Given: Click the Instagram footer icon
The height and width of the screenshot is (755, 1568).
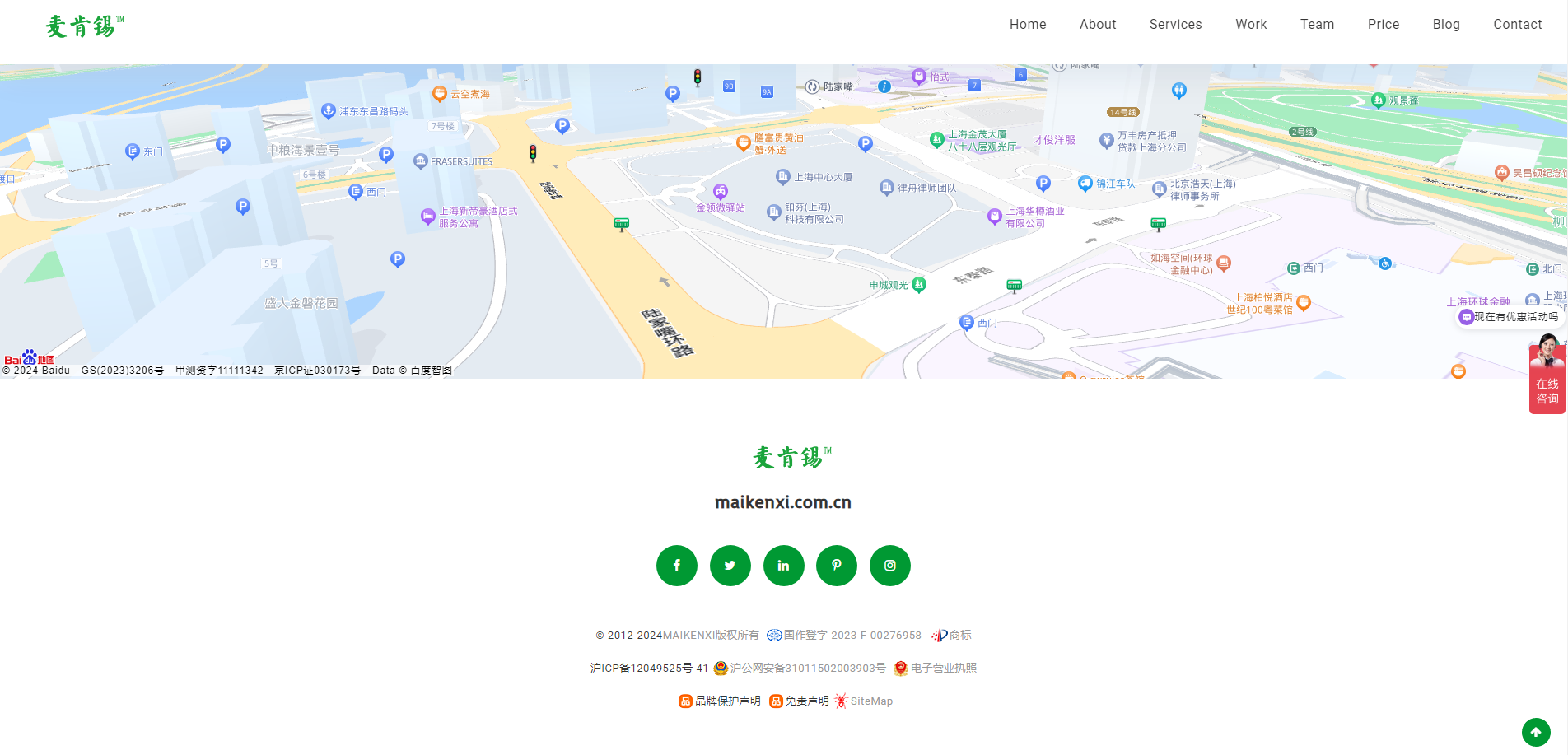Looking at the screenshot, I should click(889, 566).
